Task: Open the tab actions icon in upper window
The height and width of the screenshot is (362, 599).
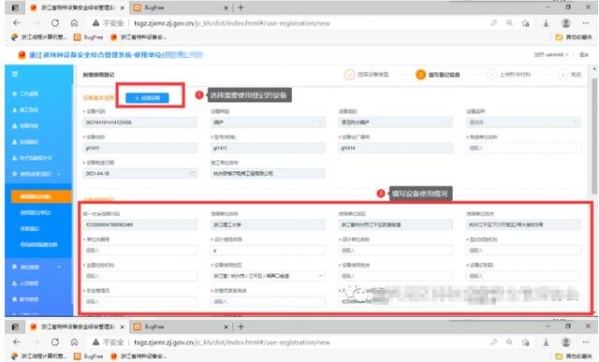Action: click(x=15, y=7)
